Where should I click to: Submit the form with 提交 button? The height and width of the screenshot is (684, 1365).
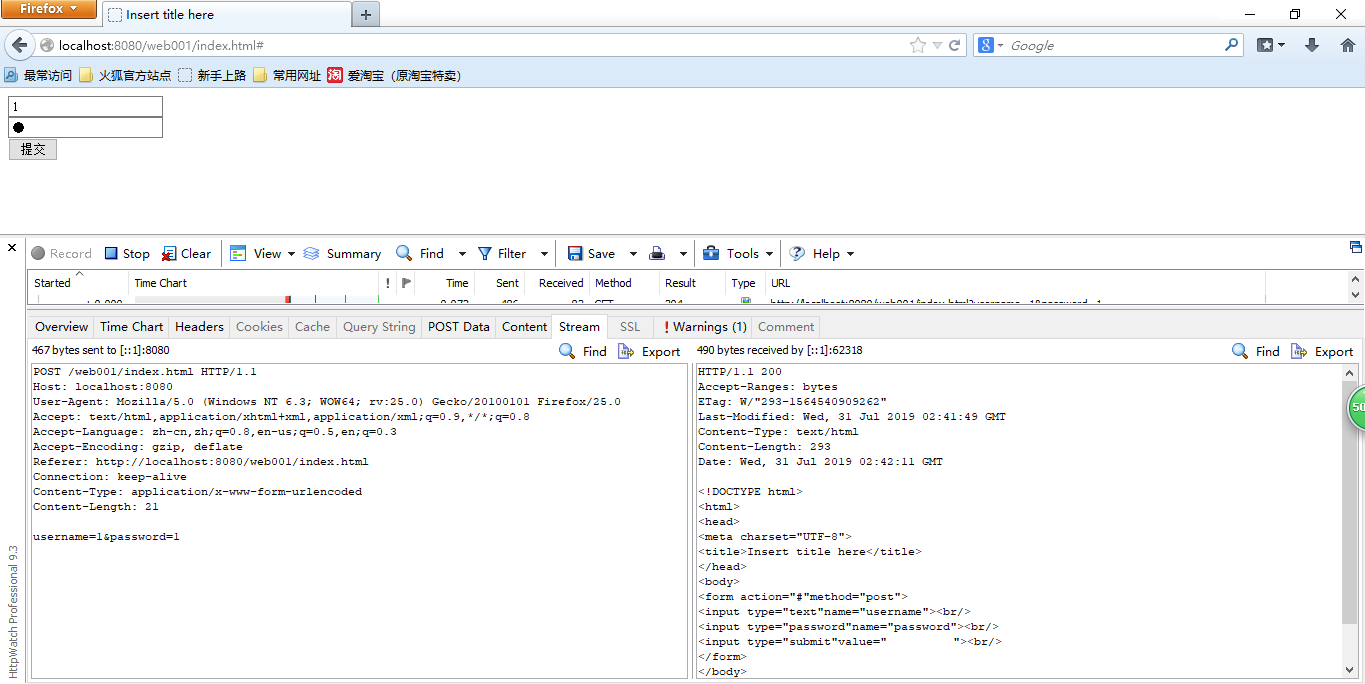coord(33,149)
